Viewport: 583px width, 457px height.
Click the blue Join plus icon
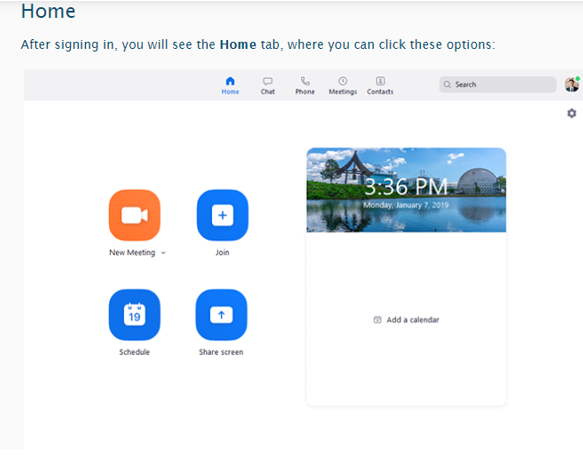tap(222, 215)
